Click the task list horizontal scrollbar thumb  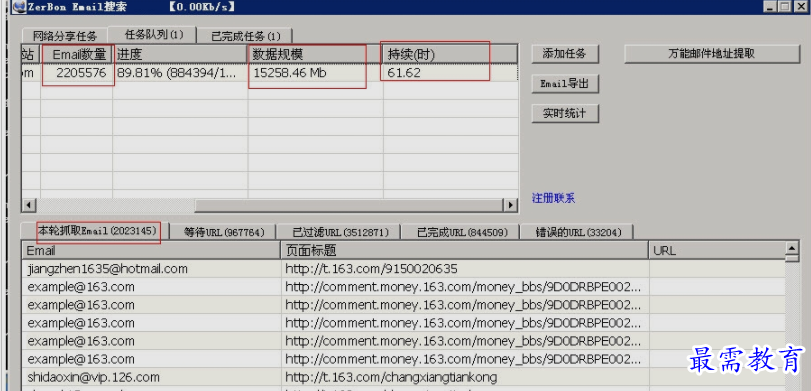349,205
